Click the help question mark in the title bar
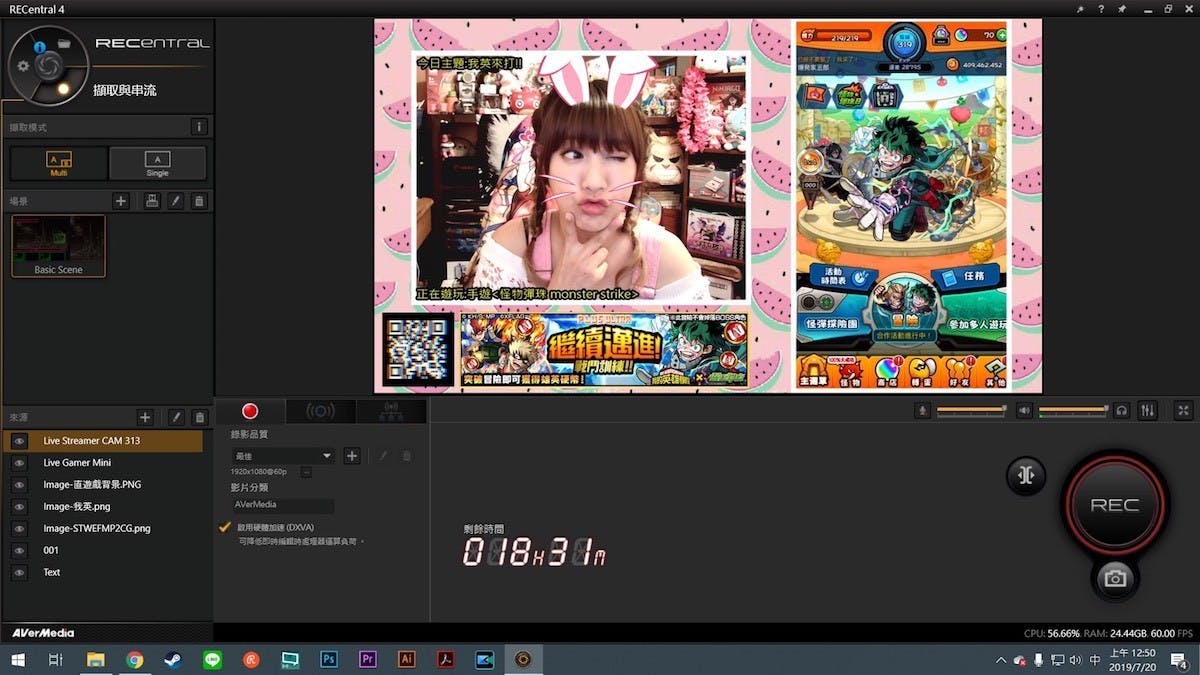The image size is (1200, 675). pyautogui.click(x=1101, y=9)
